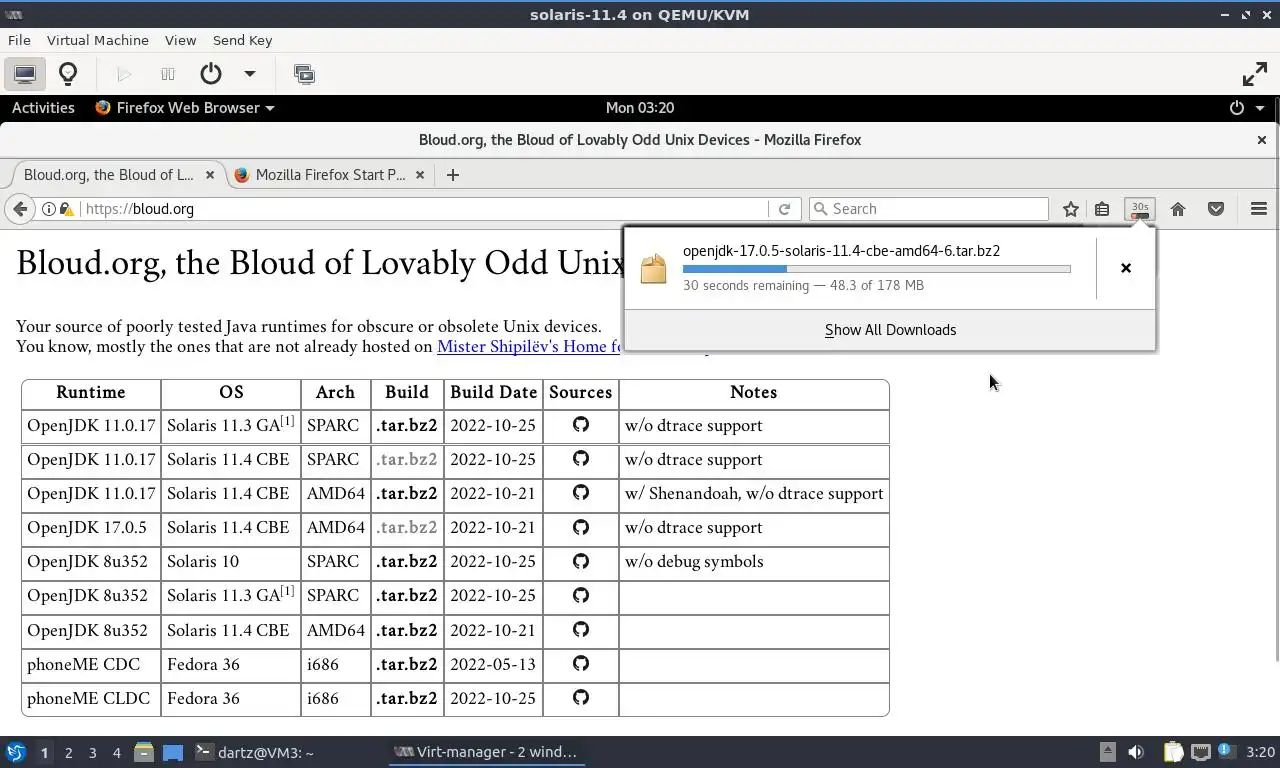Screen dimensions: 1280x768
Task: Download .tar.bz2 for OpenJDK 11.0.17 SPARC 11.4
Action: click(x=407, y=460)
